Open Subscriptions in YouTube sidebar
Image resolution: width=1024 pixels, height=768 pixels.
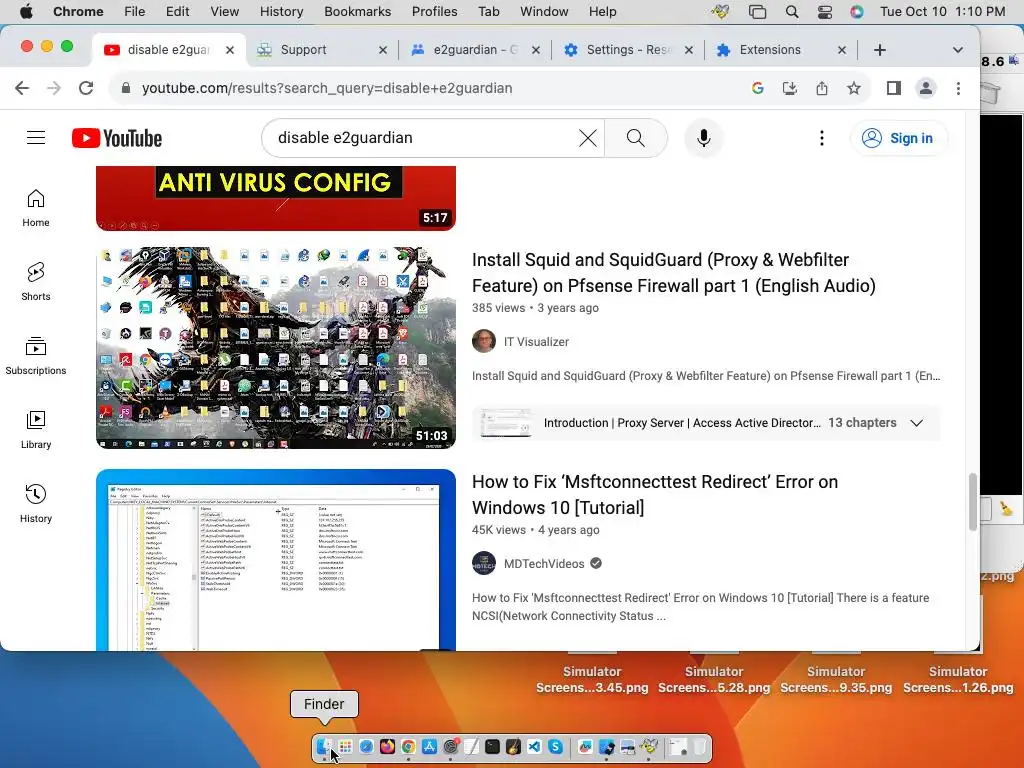[x=36, y=356]
